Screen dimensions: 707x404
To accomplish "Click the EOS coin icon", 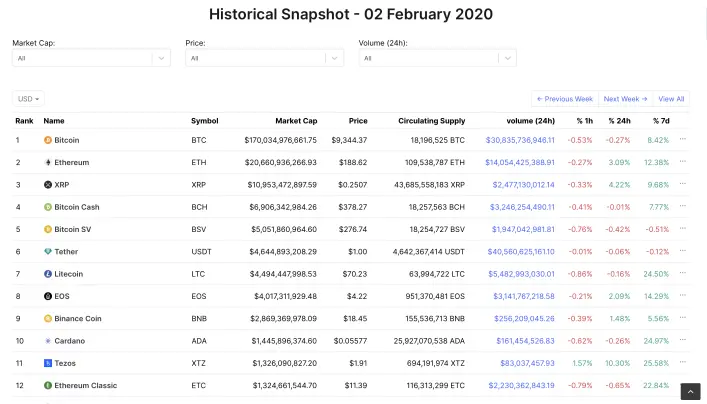I will coord(48,296).
